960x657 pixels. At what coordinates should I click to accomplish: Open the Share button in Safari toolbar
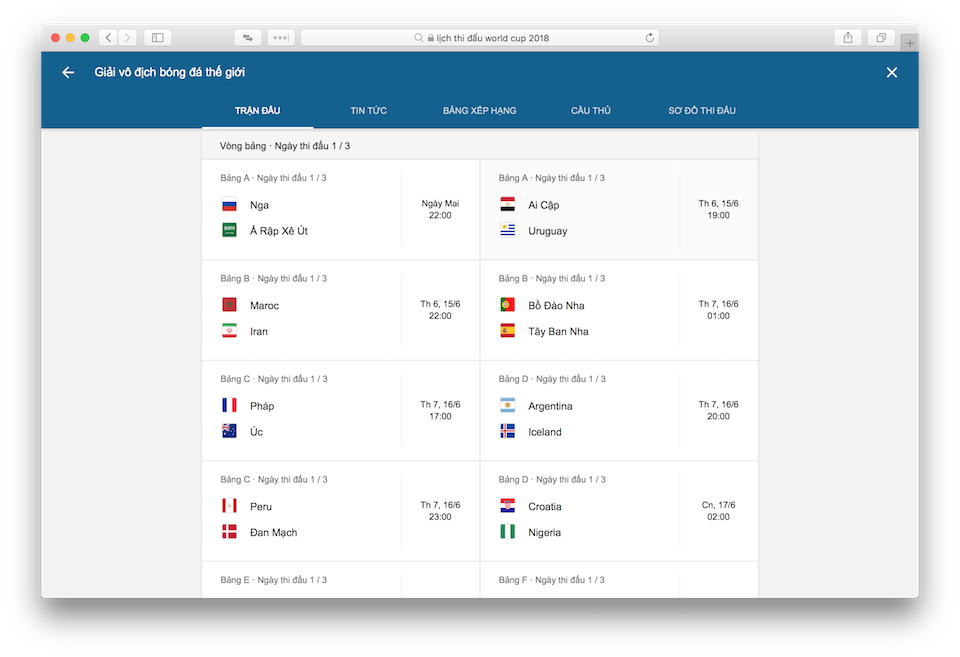[x=848, y=37]
